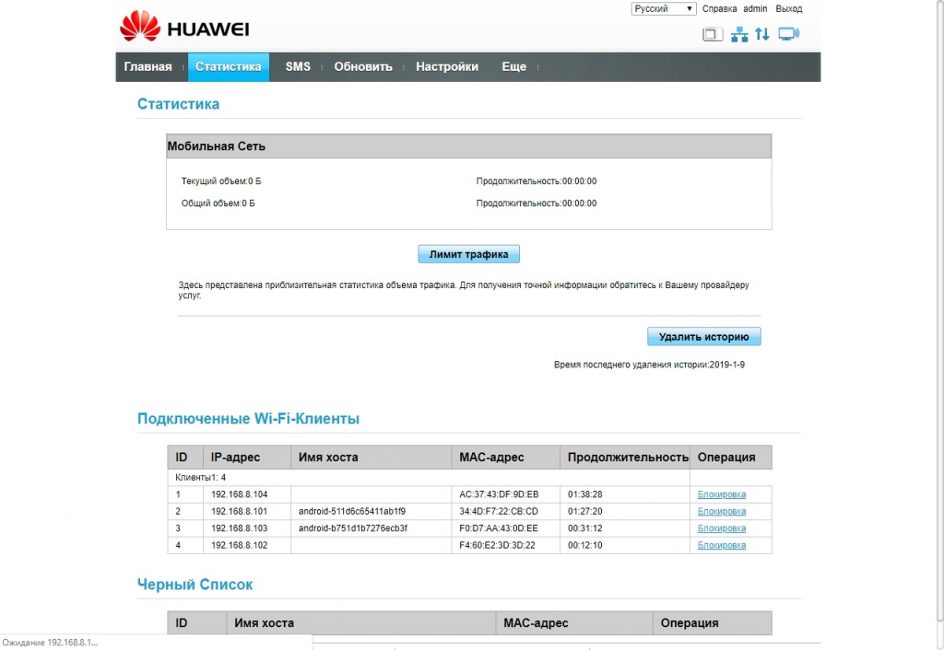Select the Статистика tab
The width and height of the screenshot is (944, 650).
pyautogui.click(x=228, y=67)
